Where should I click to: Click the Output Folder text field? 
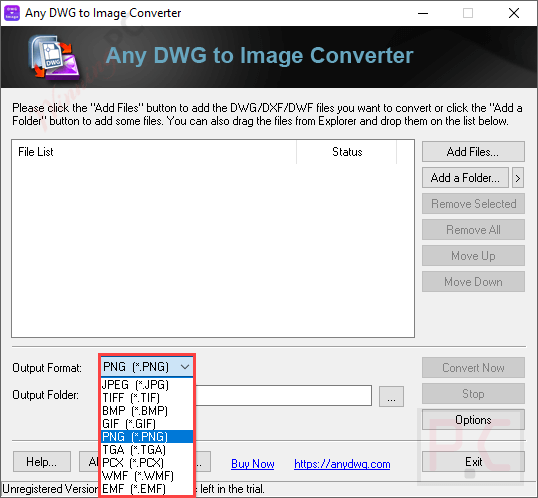[283, 395]
